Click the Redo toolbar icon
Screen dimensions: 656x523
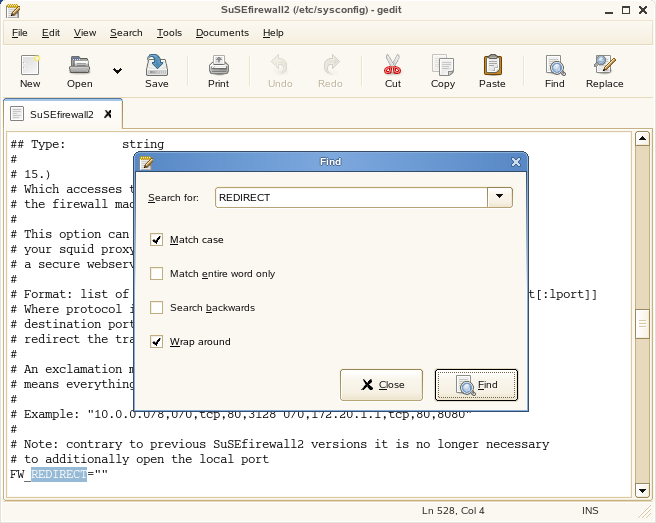click(x=330, y=71)
